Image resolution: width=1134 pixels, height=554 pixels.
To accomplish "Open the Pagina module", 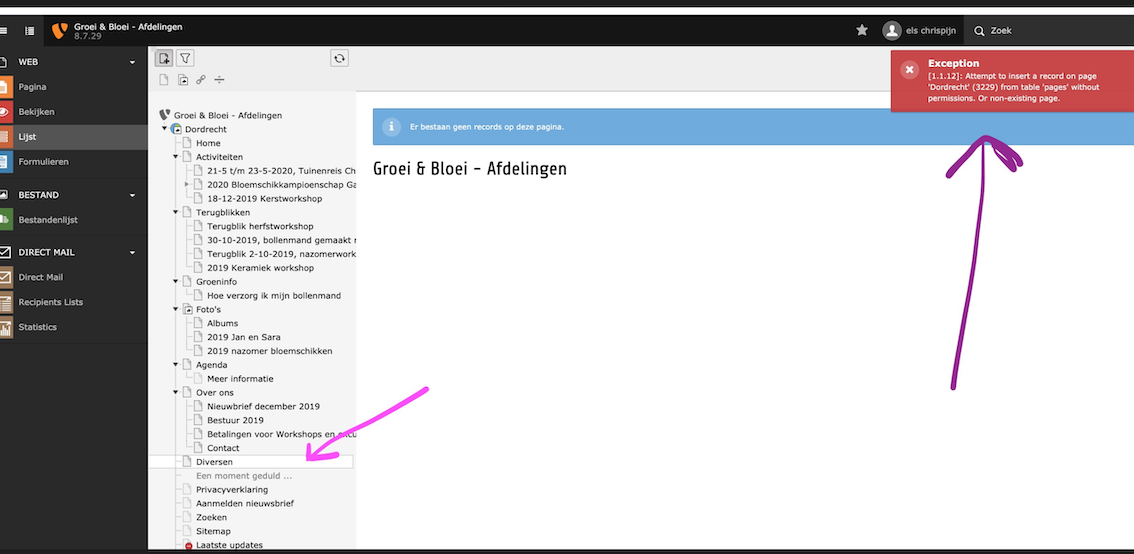I will point(32,87).
